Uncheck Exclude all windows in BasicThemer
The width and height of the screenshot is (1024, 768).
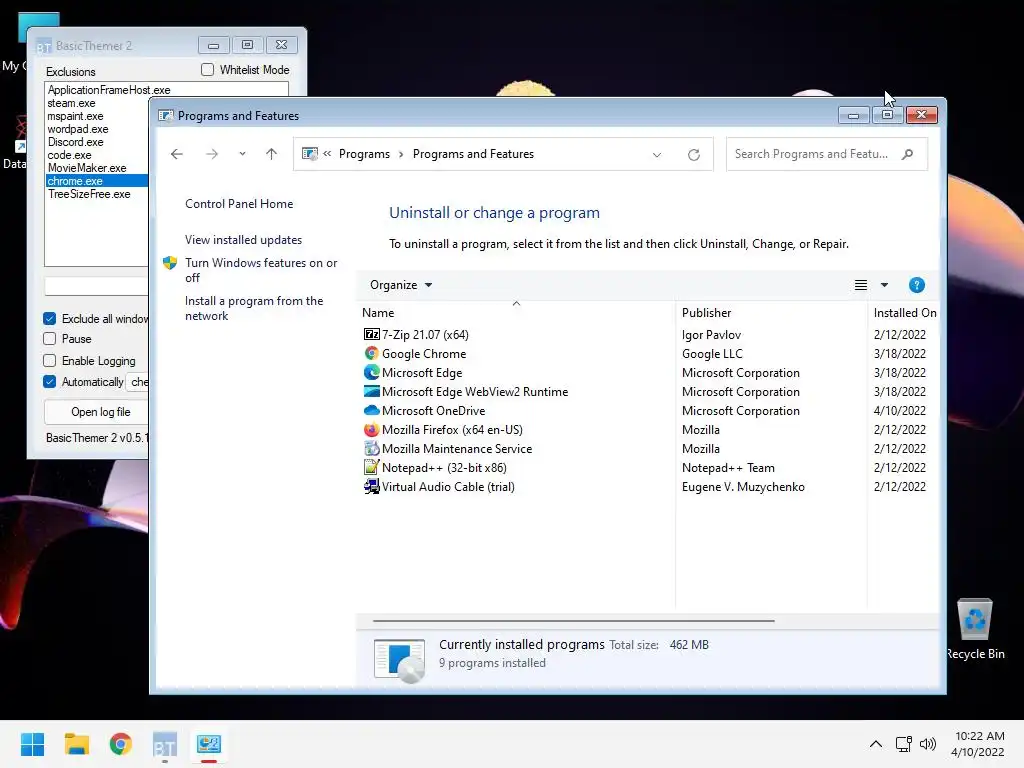(x=50, y=319)
